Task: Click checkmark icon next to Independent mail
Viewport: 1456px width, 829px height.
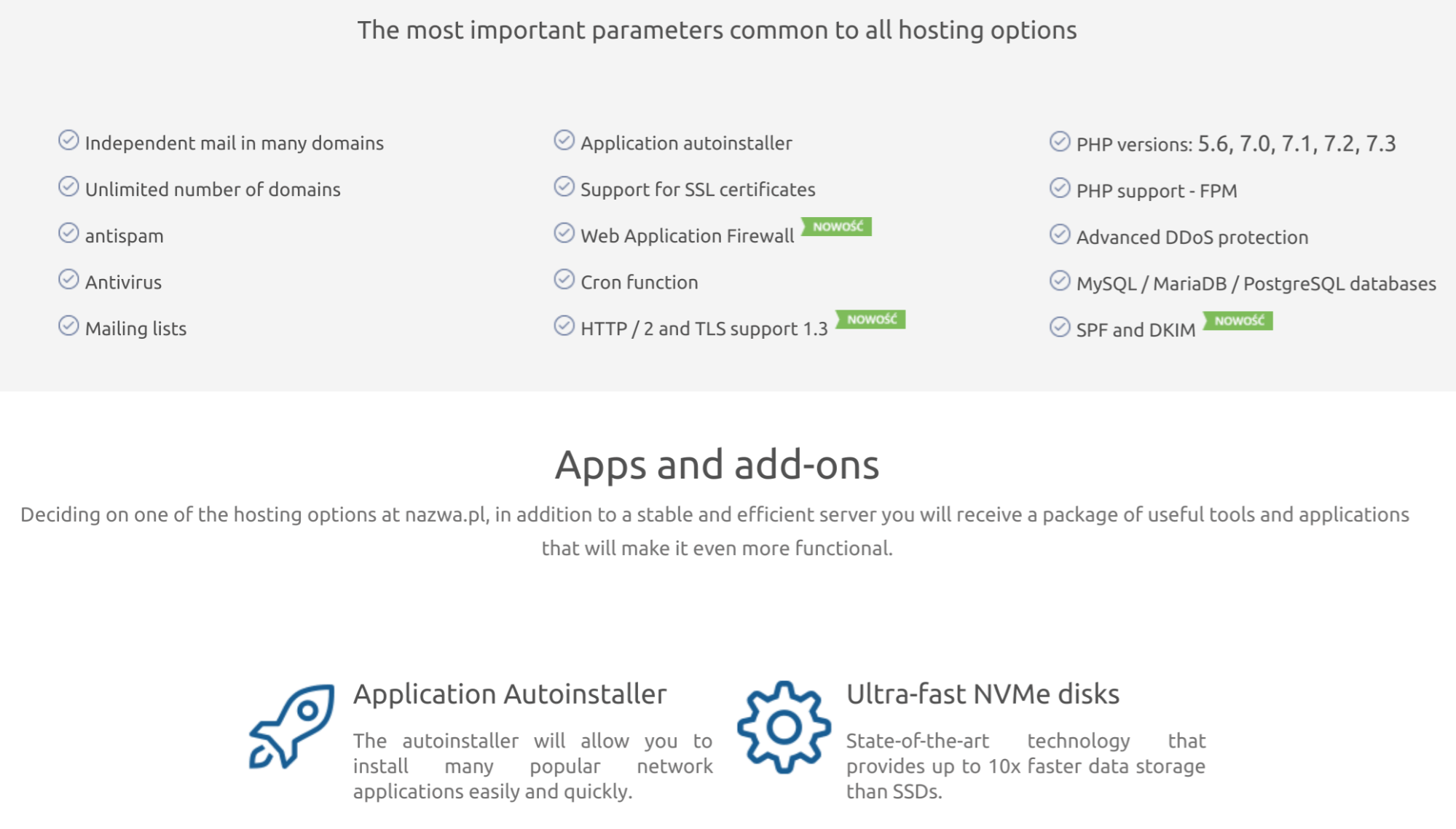Action: 68,140
